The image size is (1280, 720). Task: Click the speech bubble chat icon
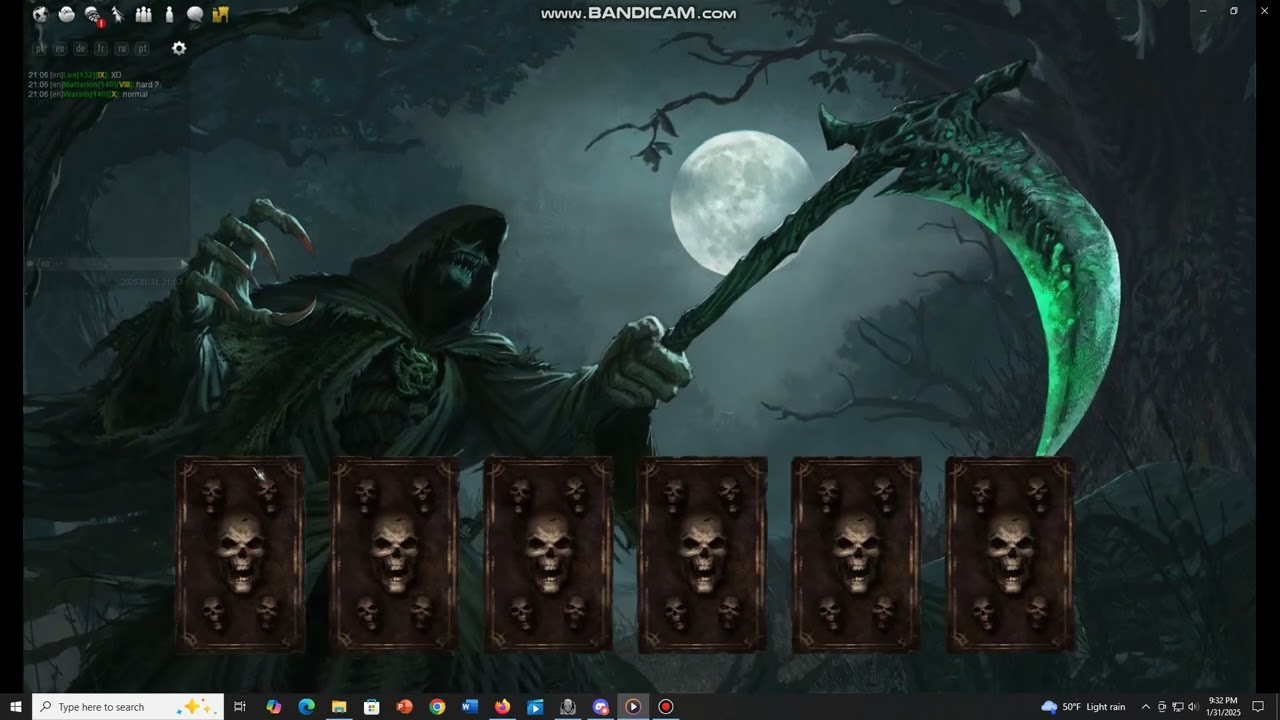tap(195, 14)
